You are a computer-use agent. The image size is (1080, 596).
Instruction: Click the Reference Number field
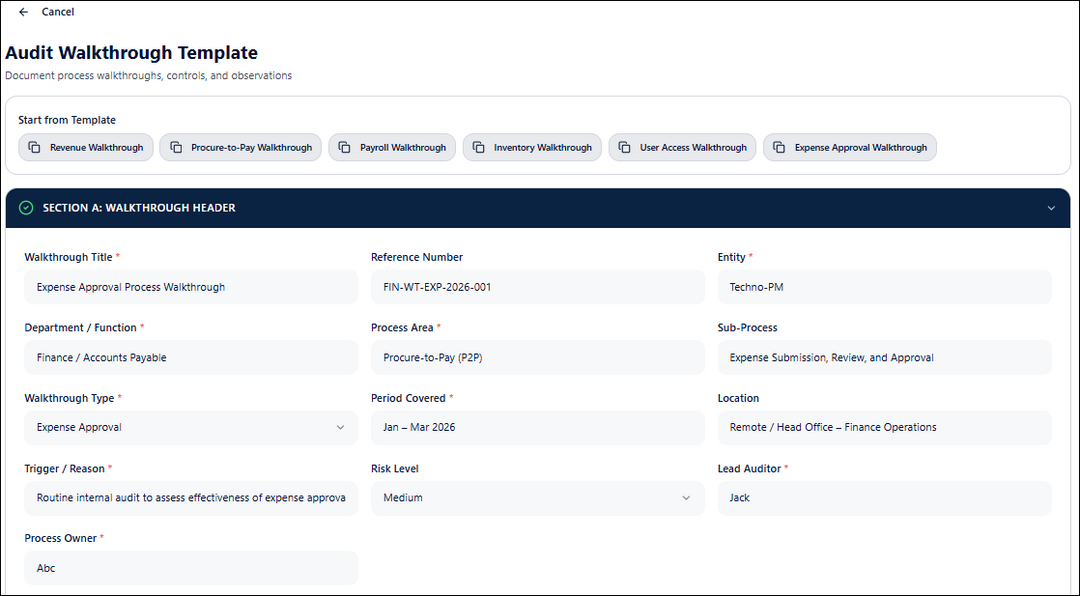[x=538, y=287]
